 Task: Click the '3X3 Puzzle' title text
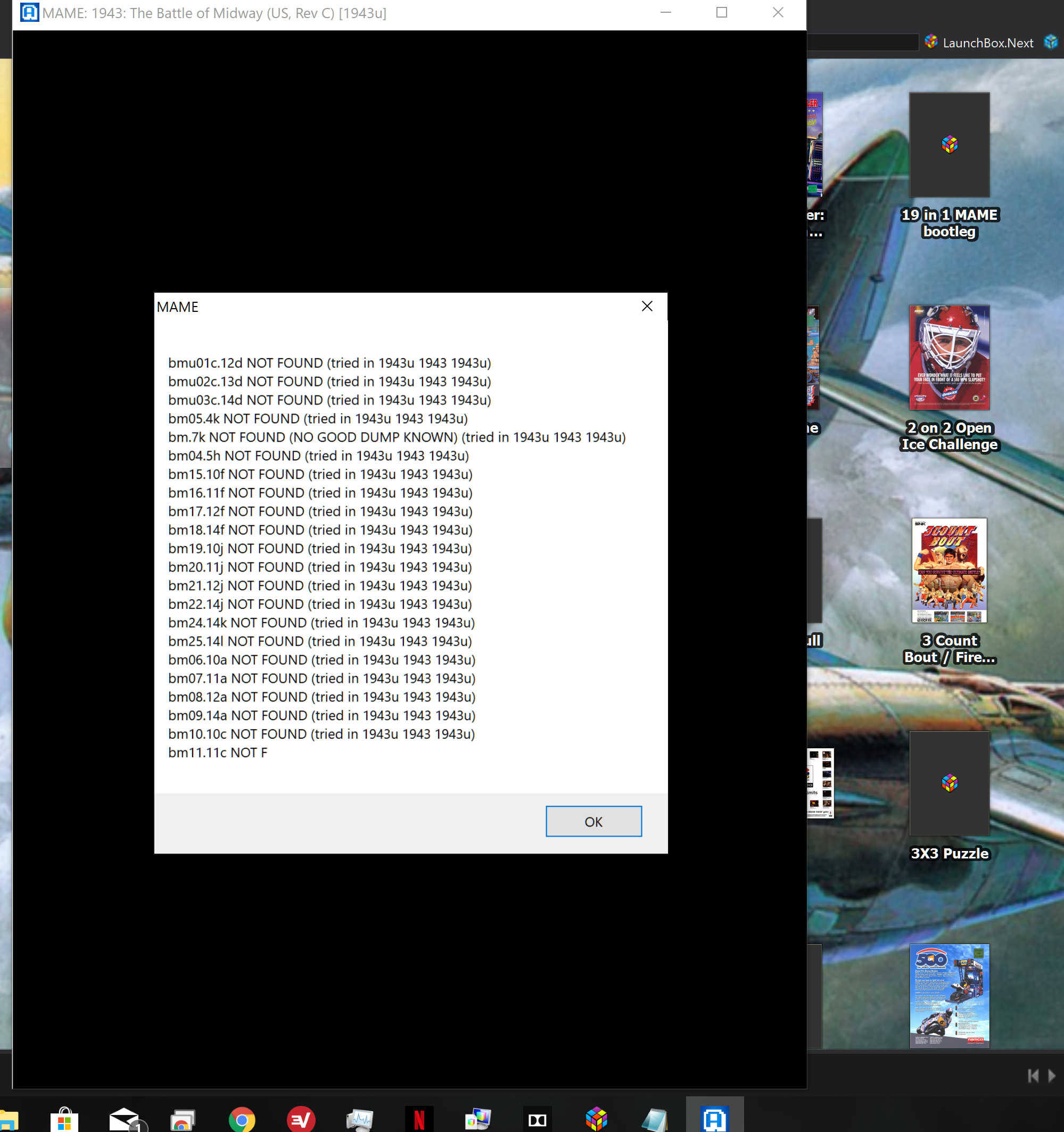point(950,854)
